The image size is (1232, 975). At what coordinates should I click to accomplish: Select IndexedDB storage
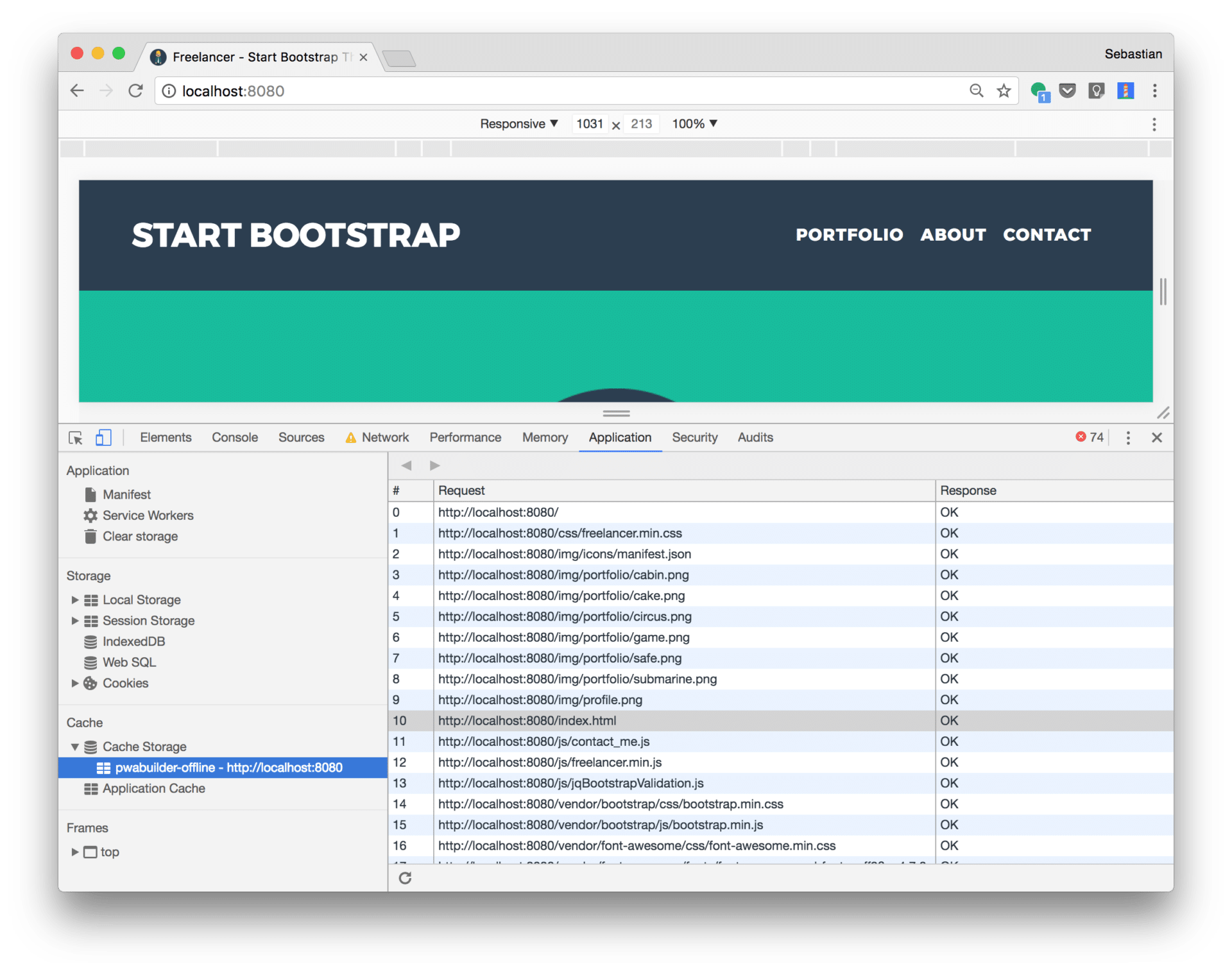pos(133,641)
